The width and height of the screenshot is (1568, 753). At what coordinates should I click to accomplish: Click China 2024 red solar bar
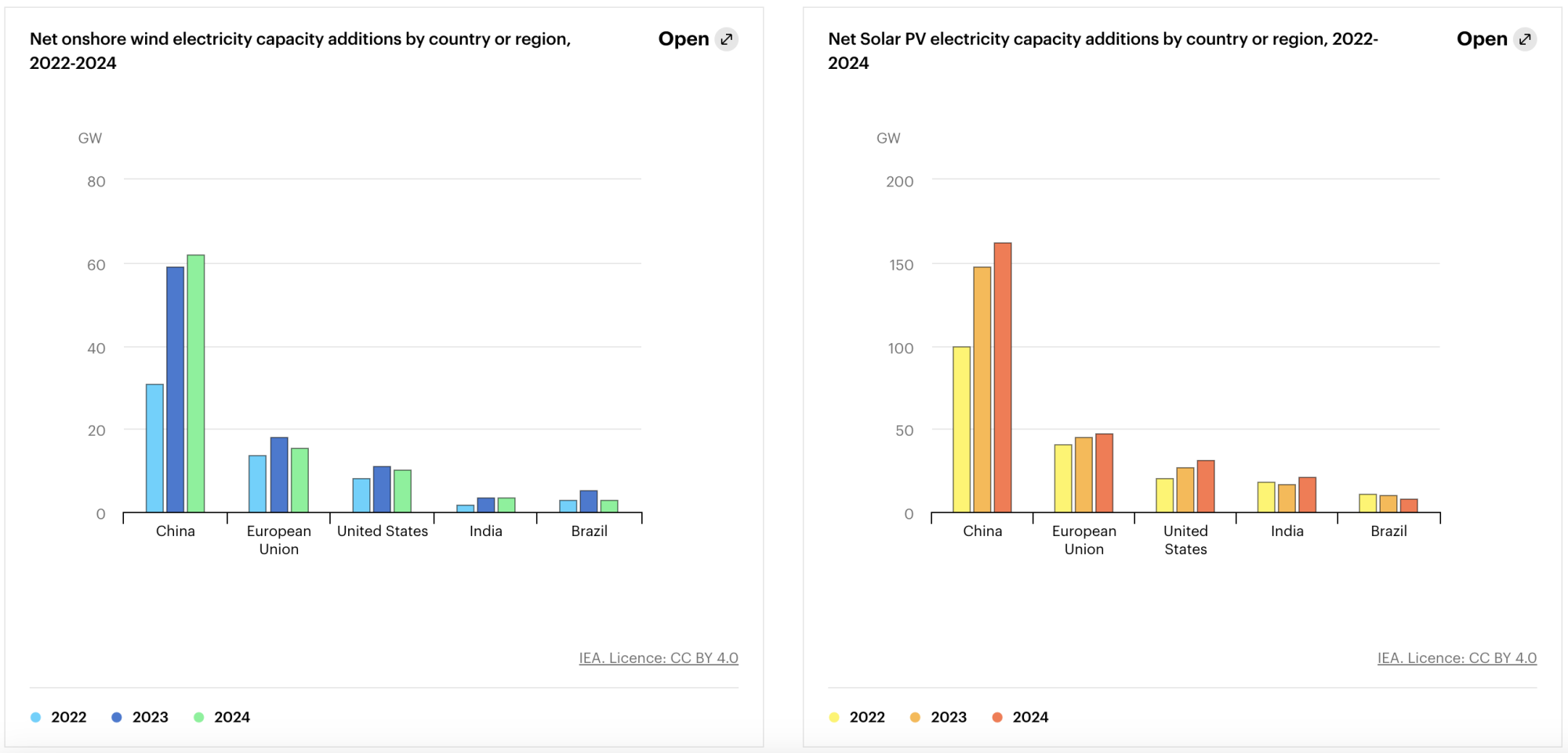(1003, 378)
